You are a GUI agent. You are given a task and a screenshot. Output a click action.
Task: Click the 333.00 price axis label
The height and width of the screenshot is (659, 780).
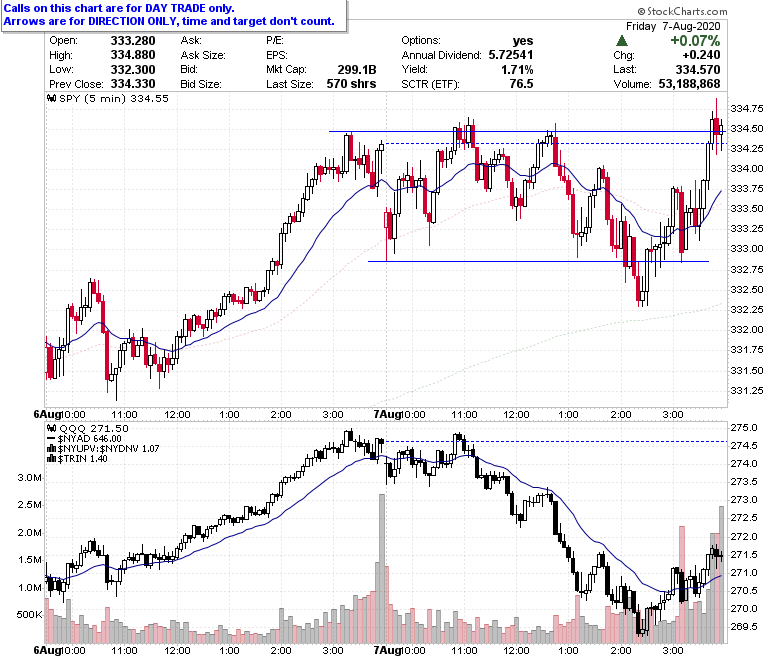point(747,249)
